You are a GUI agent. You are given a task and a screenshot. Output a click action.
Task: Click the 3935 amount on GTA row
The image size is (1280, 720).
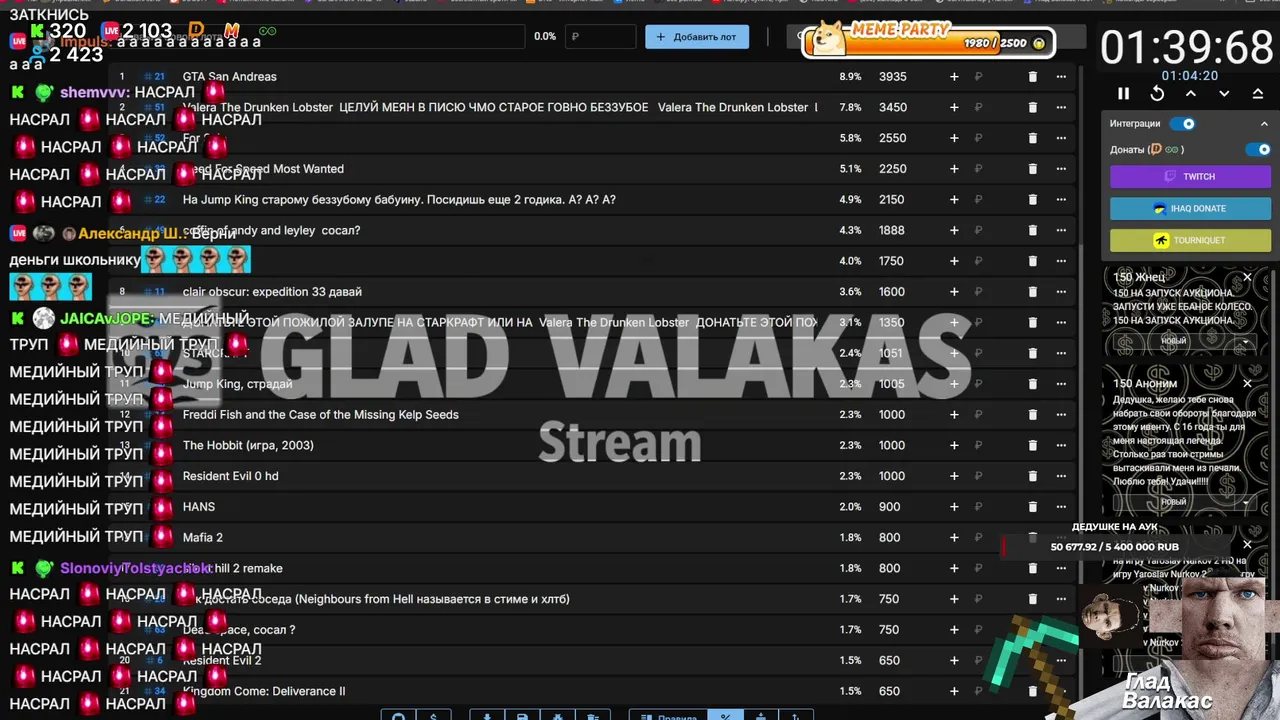point(892,77)
